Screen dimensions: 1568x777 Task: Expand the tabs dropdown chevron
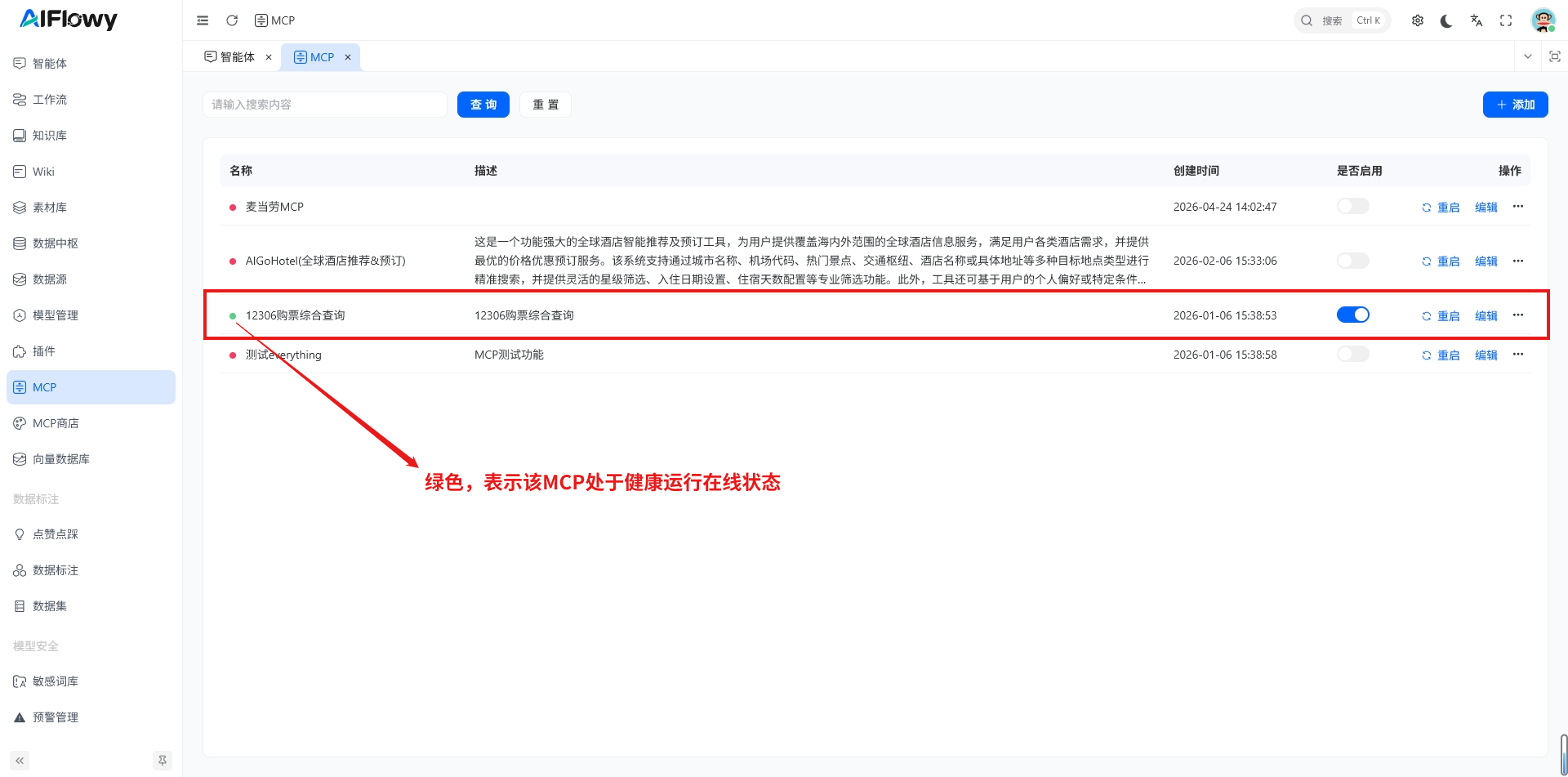1528,56
